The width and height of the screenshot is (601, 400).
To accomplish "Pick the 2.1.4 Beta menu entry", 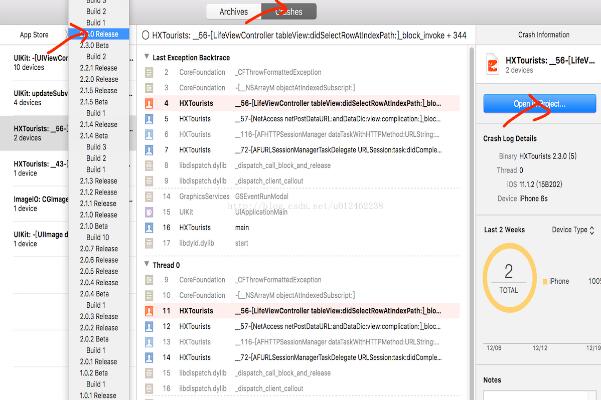I will pyautogui.click(x=99, y=136).
